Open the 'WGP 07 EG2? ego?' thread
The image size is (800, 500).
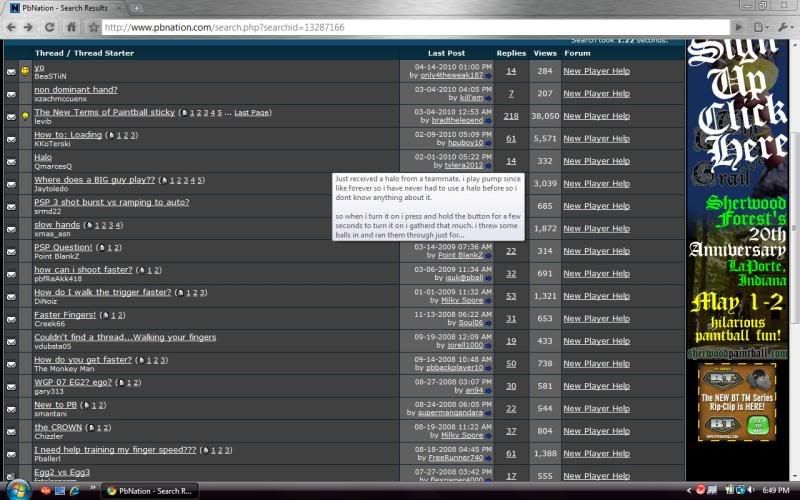73,382
